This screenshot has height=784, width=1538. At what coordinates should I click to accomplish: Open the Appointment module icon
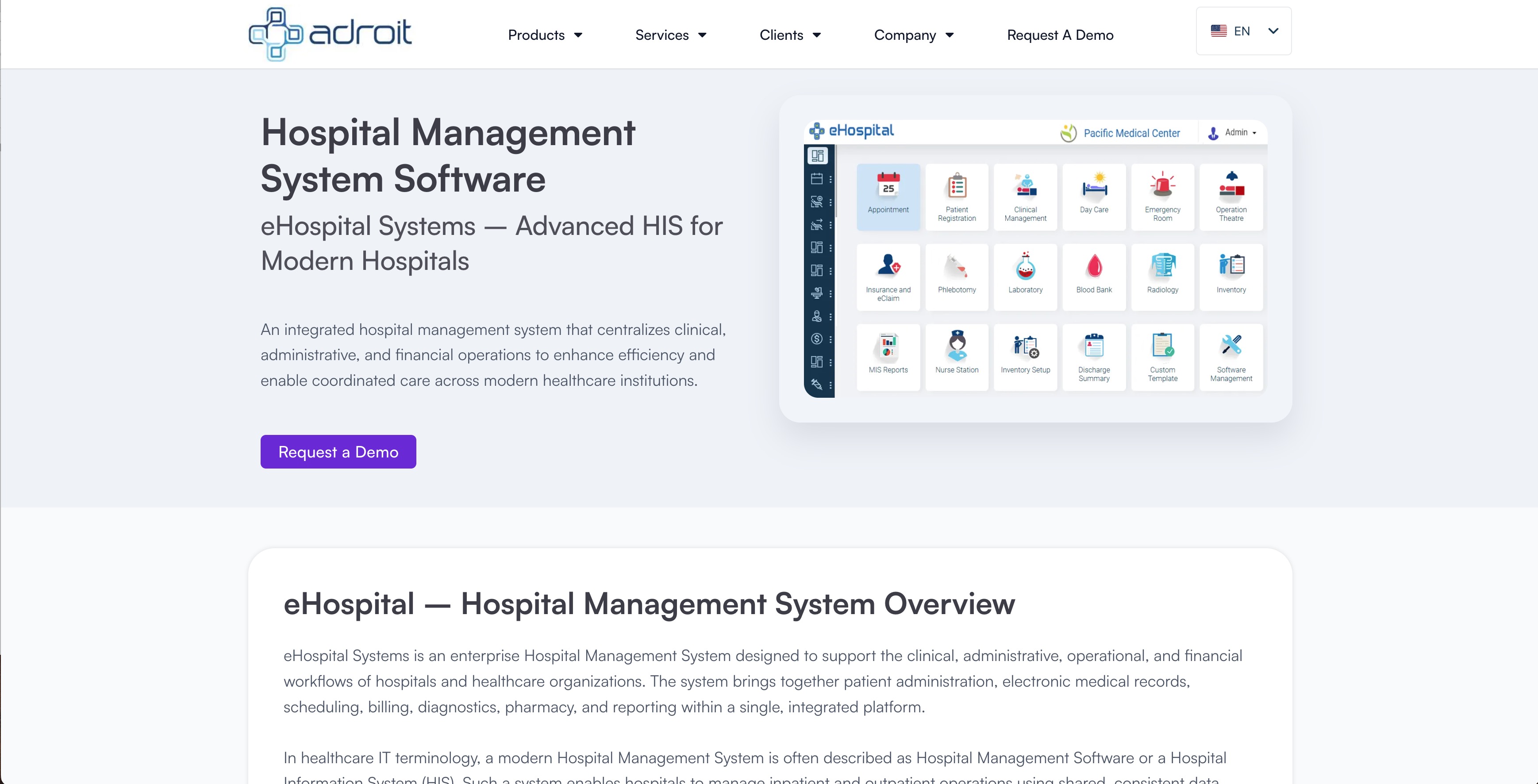tap(888, 197)
